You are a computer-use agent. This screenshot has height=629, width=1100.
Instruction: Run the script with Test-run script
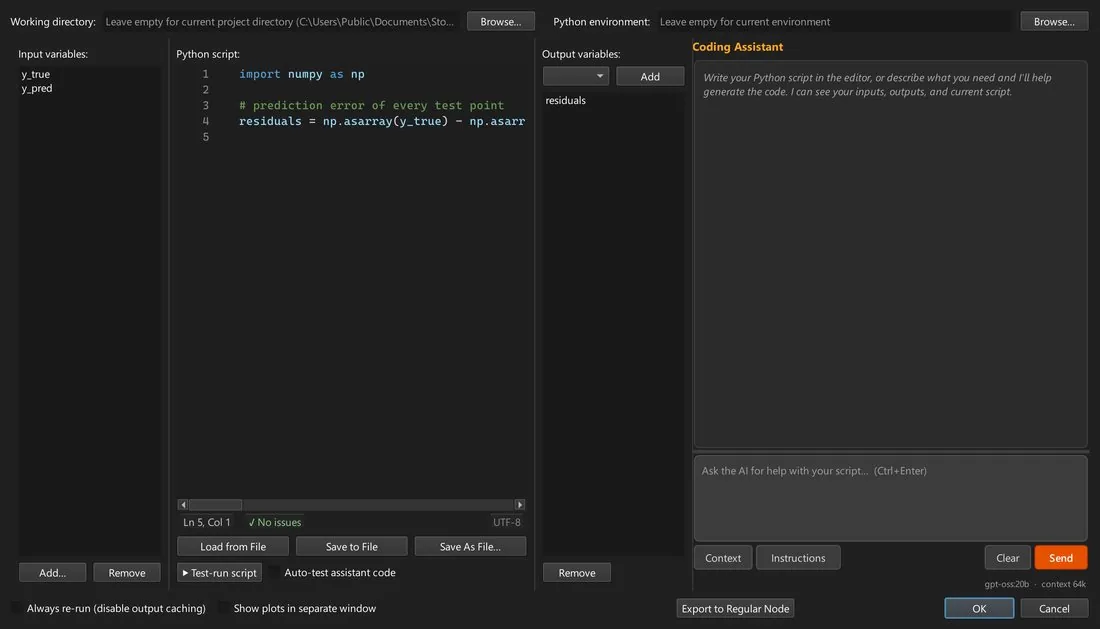tap(220, 573)
